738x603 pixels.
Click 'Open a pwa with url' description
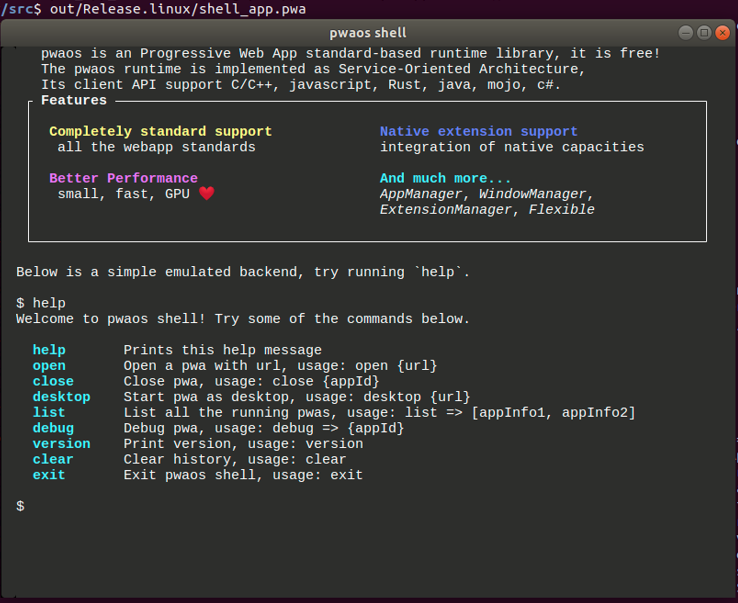tap(280, 366)
